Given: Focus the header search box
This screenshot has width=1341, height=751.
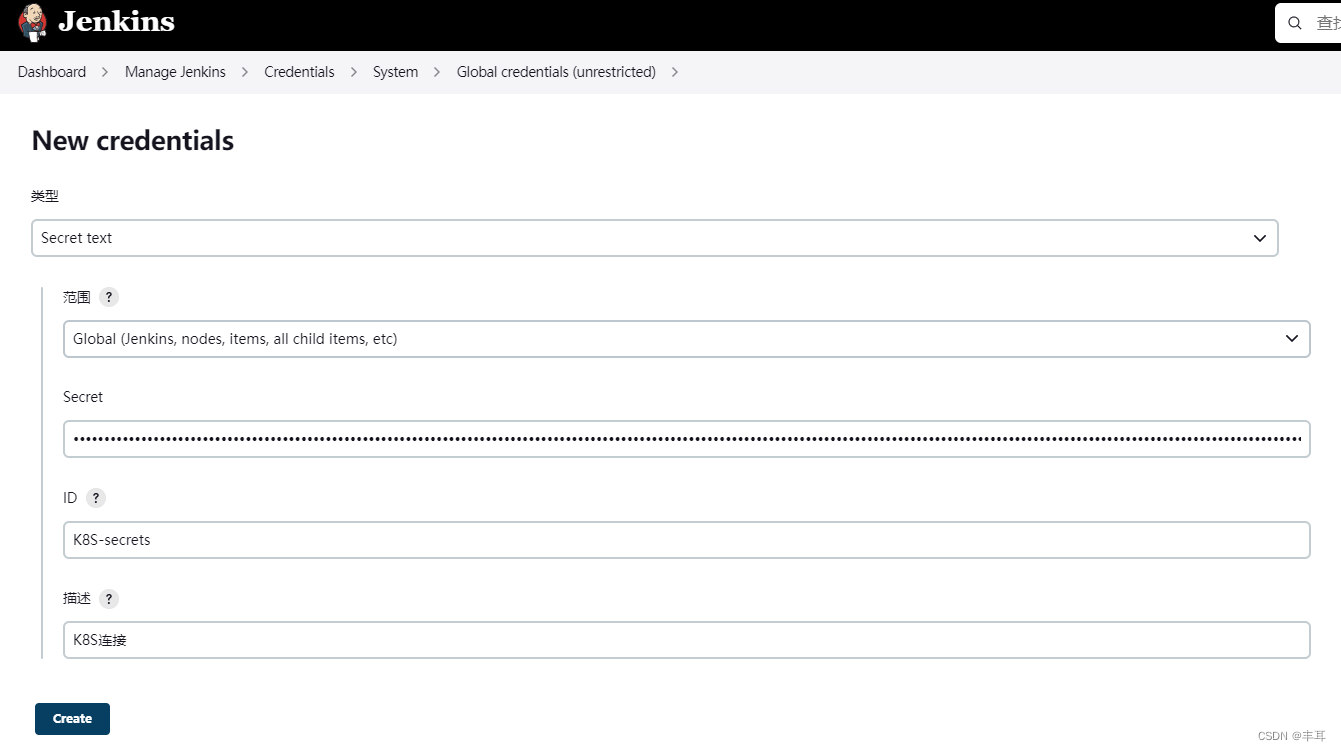Looking at the screenshot, I should [1308, 23].
